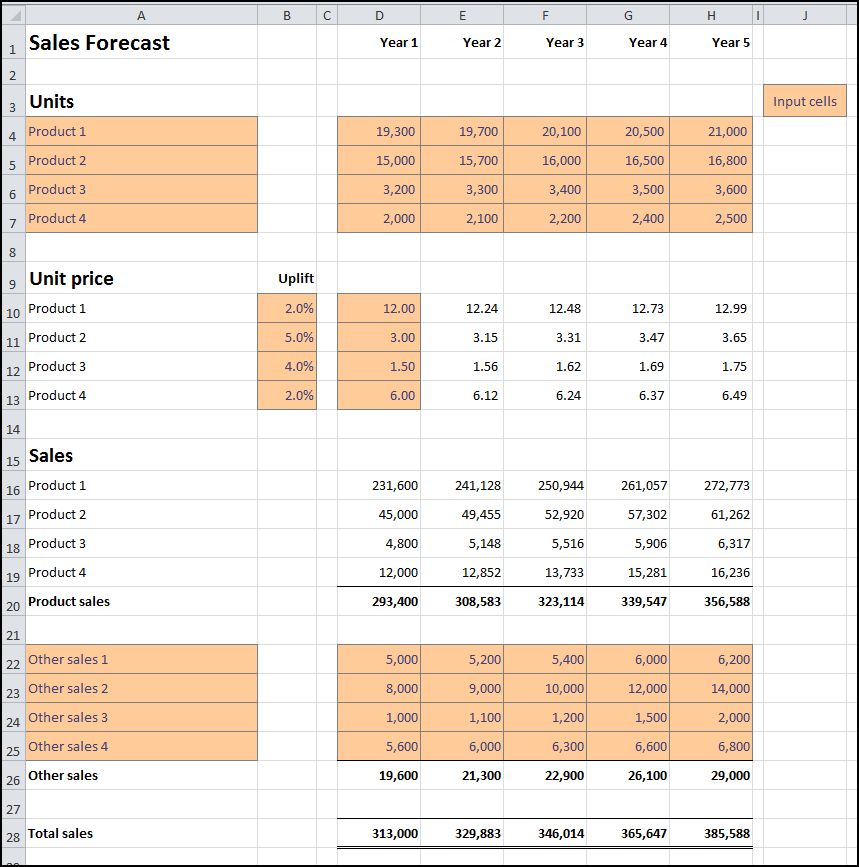
Task: Click the Year 3 header cell
Action: tap(545, 42)
